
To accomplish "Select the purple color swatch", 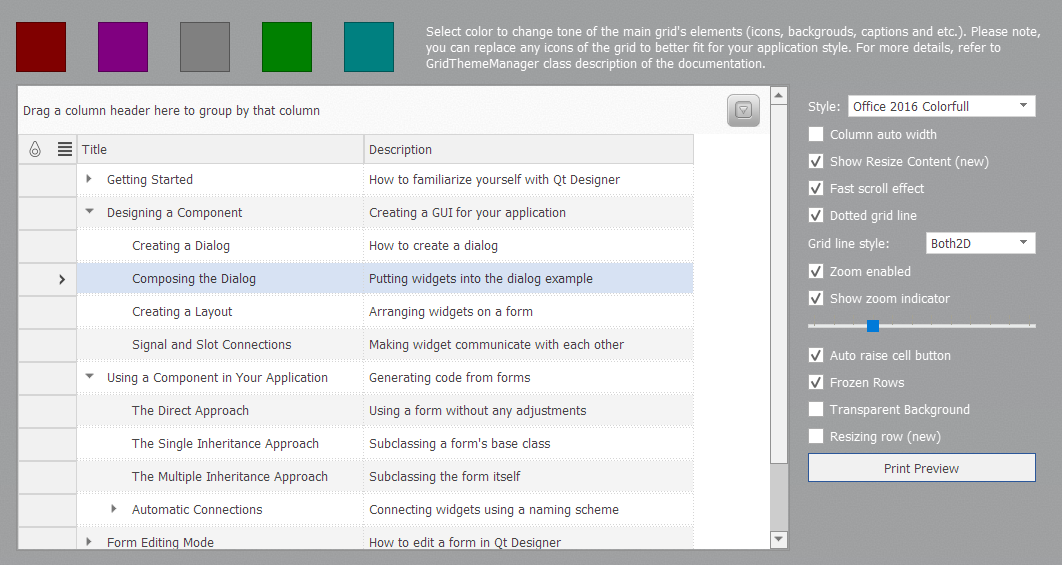I will point(123,47).
